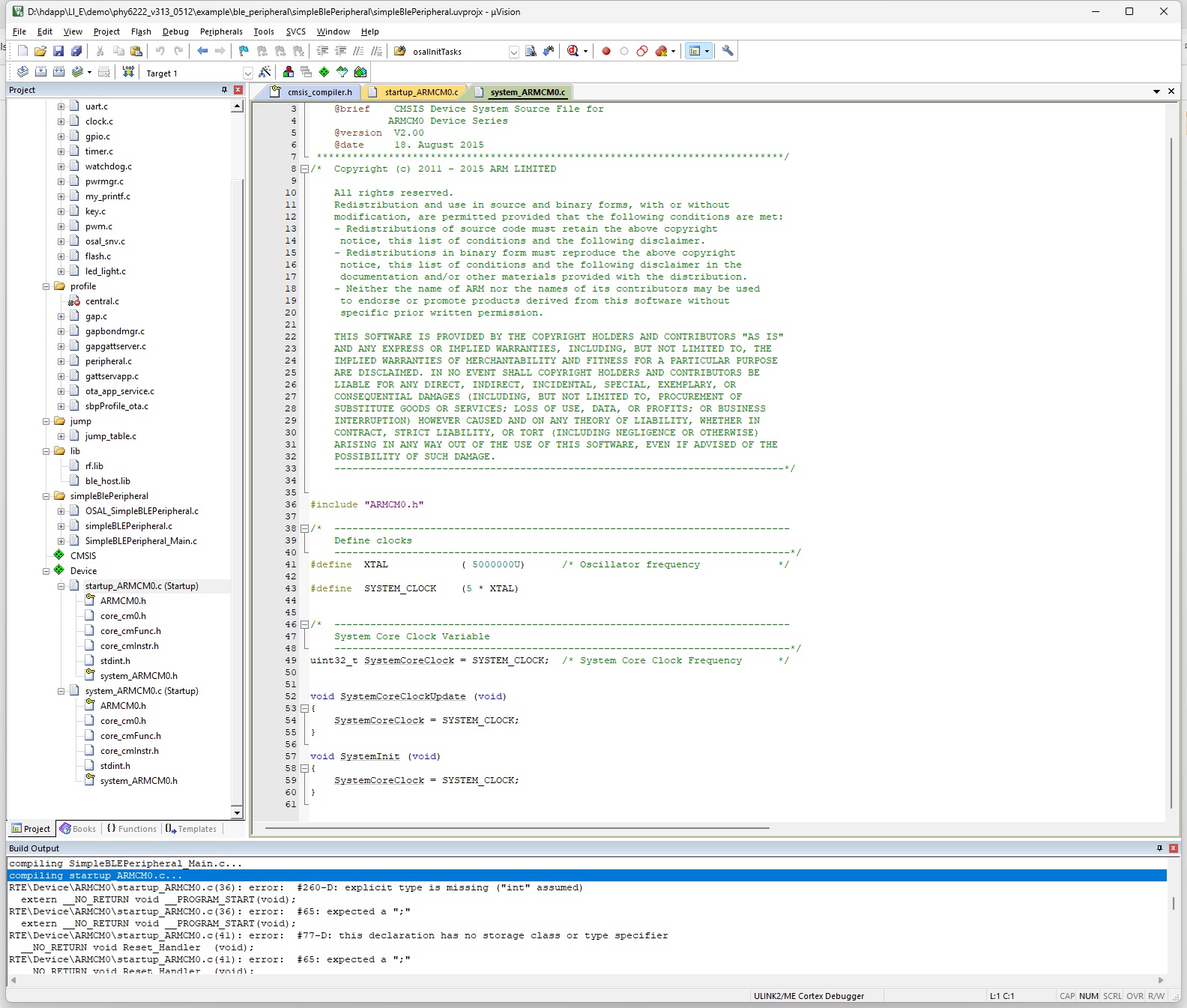The height and width of the screenshot is (1008, 1187).
Task: Switch to the Books panel tab
Action: click(78, 829)
